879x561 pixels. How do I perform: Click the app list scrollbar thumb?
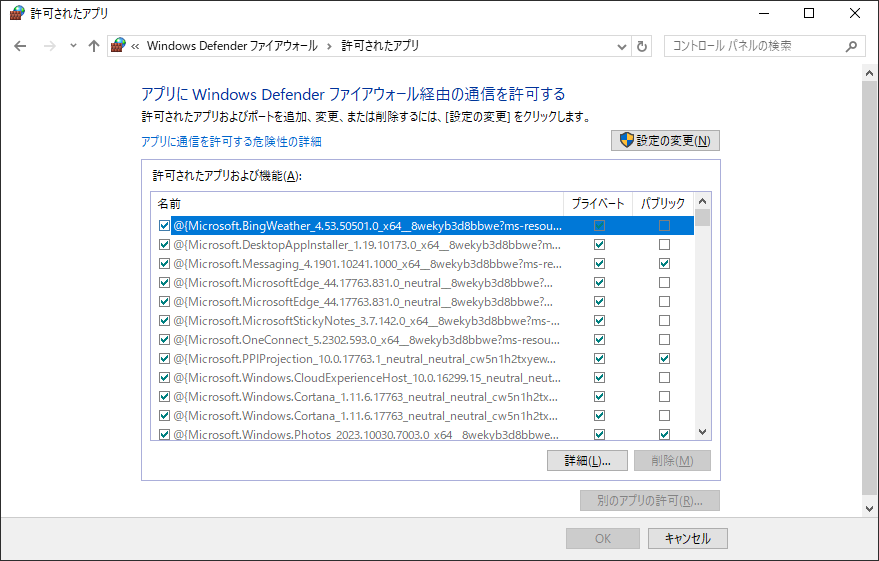coord(702,217)
